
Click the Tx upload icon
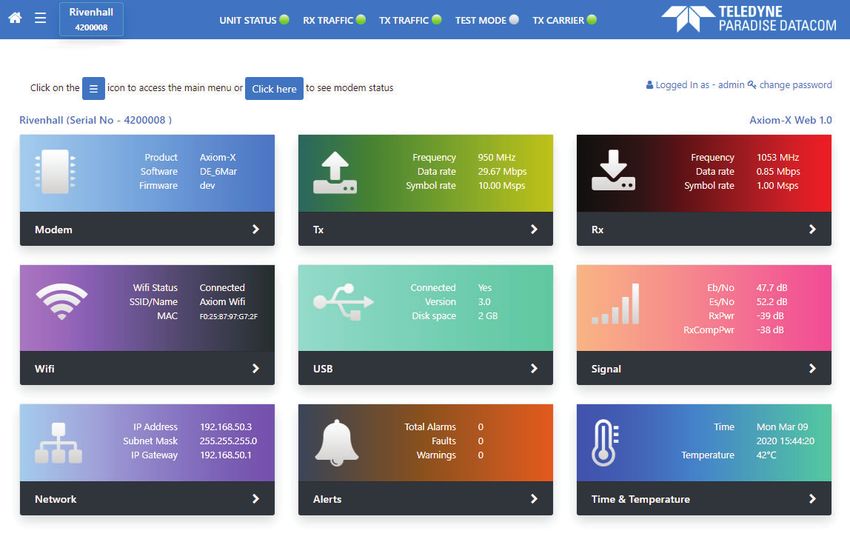pyautogui.click(x=335, y=172)
